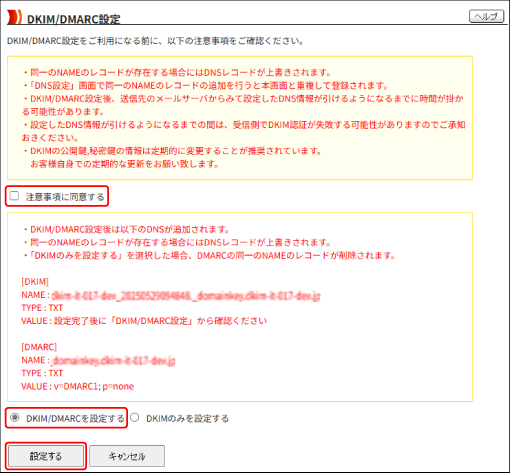Click the DKIM/DMARC設定 page heading

coord(73,19)
